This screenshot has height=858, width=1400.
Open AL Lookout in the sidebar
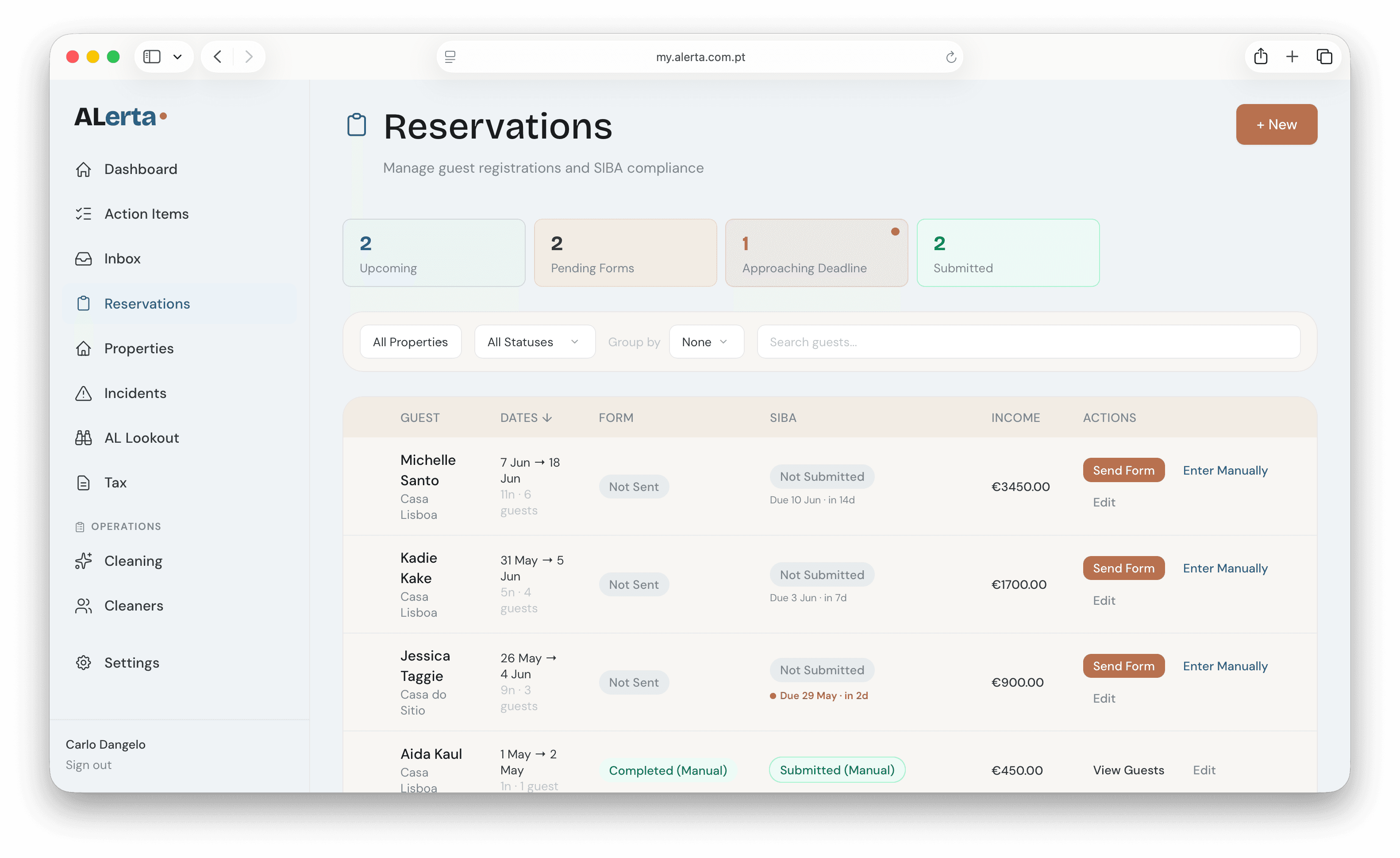coord(180,438)
